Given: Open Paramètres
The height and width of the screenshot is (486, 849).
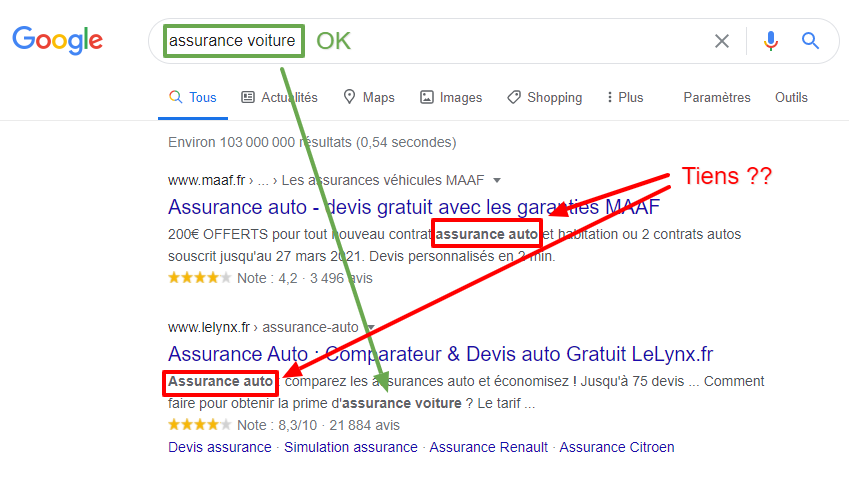Looking at the screenshot, I should pos(717,97).
